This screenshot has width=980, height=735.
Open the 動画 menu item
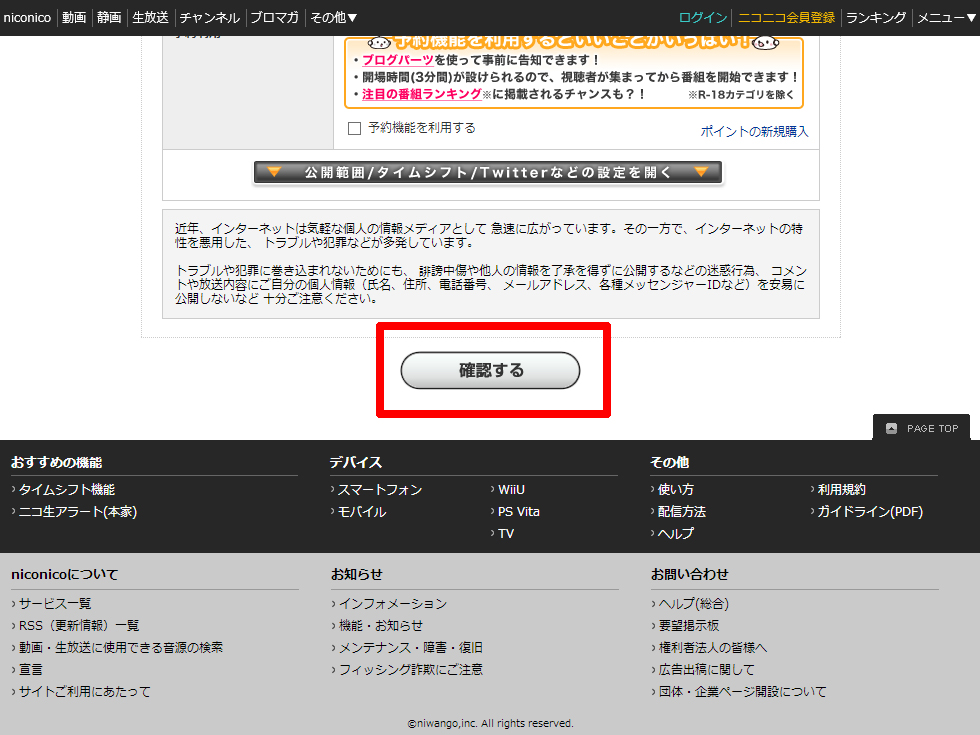click(x=74, y=18)
